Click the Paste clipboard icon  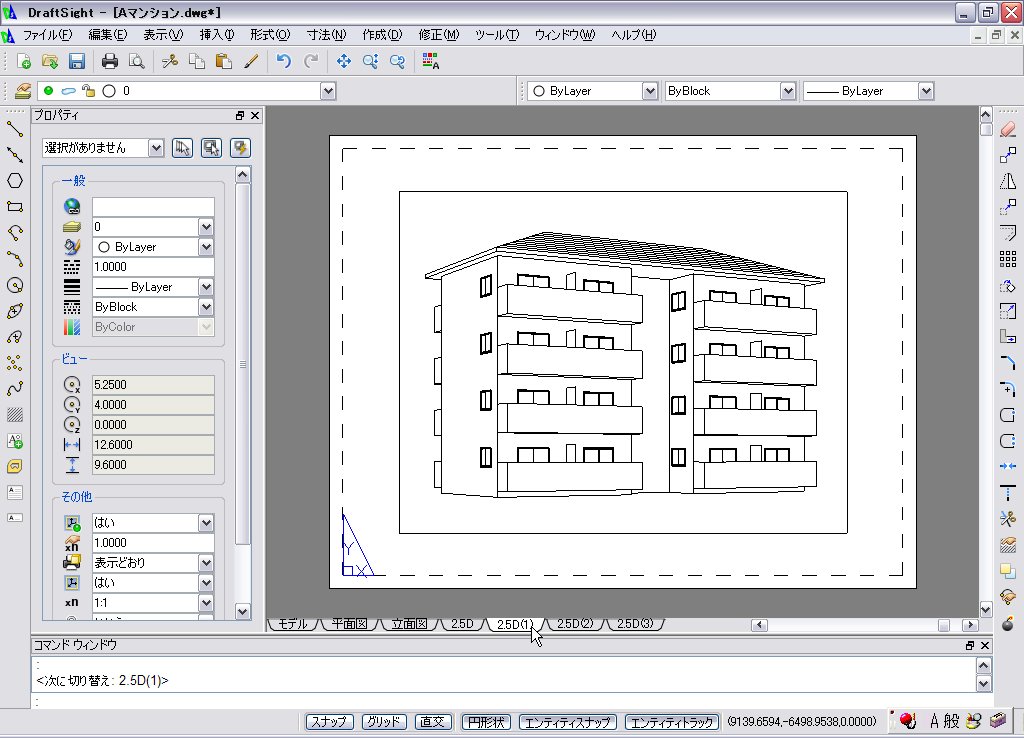click(224, 61)
